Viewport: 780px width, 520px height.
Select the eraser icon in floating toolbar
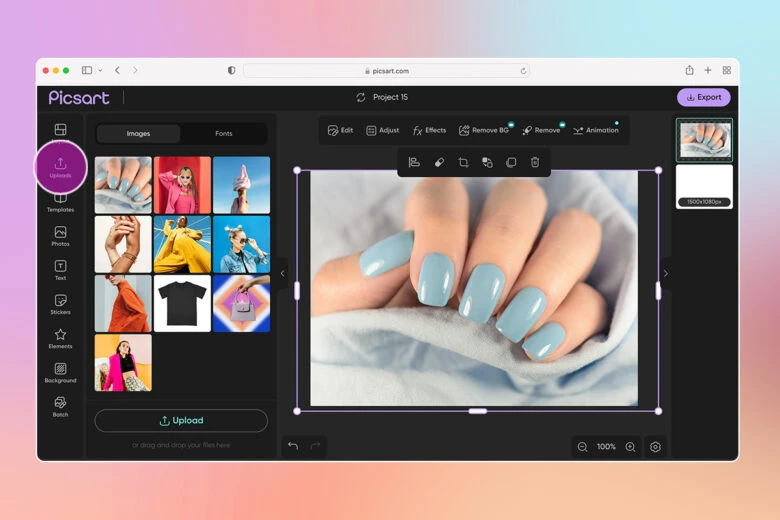coord(439,162)
